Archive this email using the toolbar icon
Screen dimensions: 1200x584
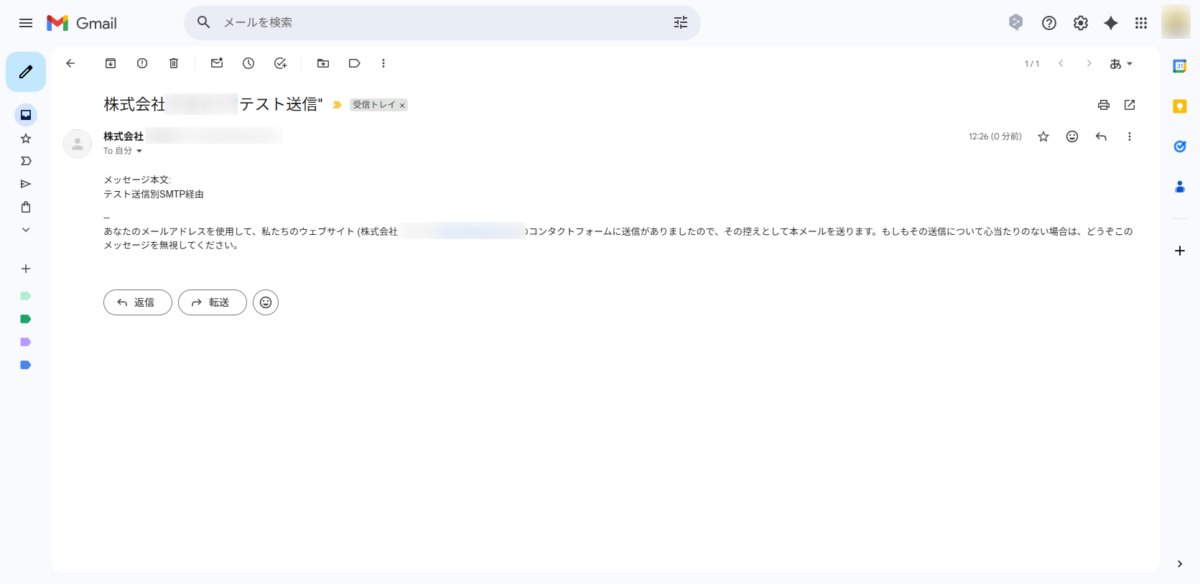coord(111,63)
